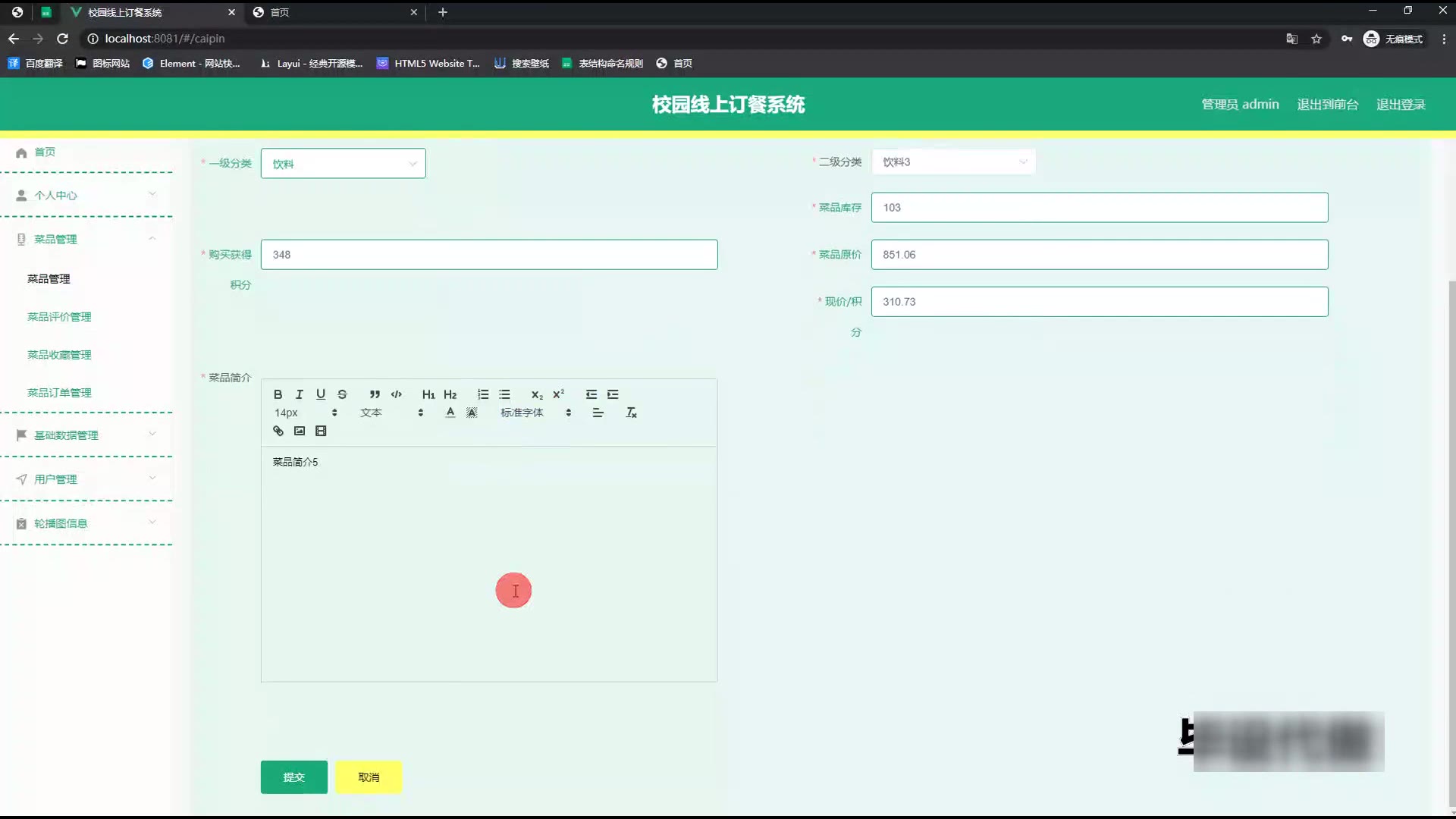1456x819 pixels.
Task: Click the 提交 submit button
Action: pyautogui.click(x=294, y=777)
